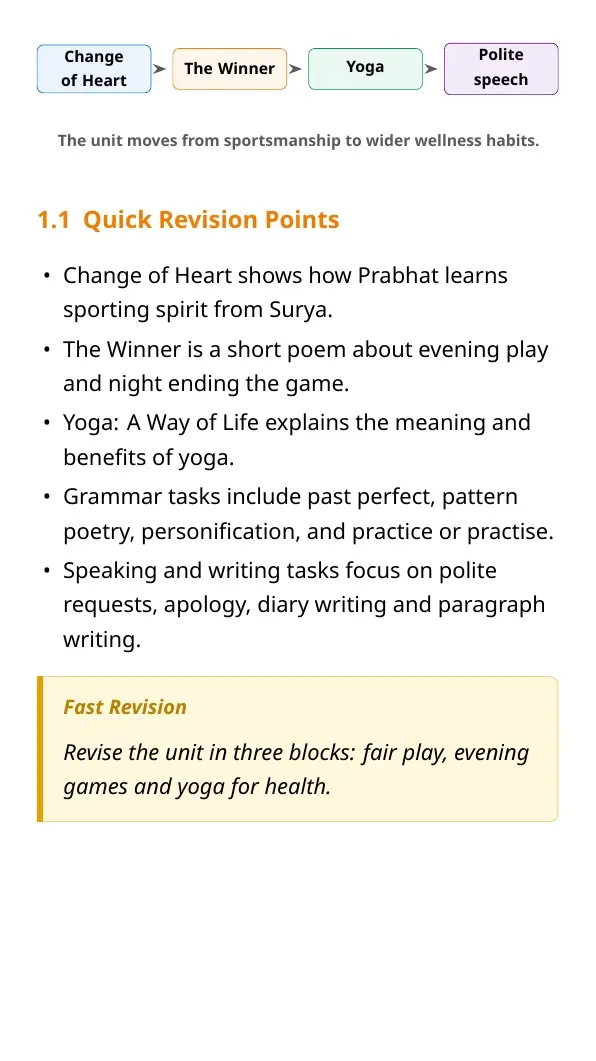
Task: Select the purple Polite speech box
Action: [501, 68]
